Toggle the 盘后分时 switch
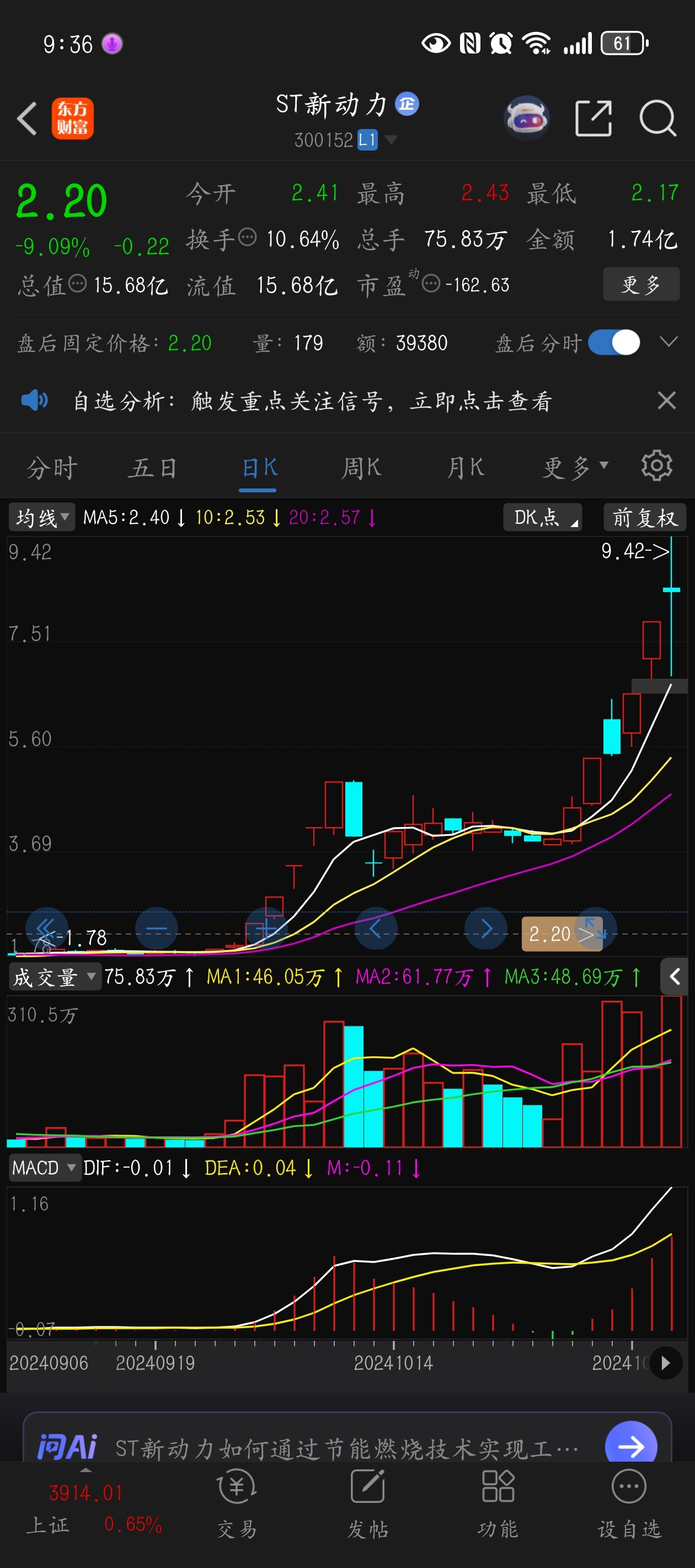 pyautogui.click(x=614, y=342)
